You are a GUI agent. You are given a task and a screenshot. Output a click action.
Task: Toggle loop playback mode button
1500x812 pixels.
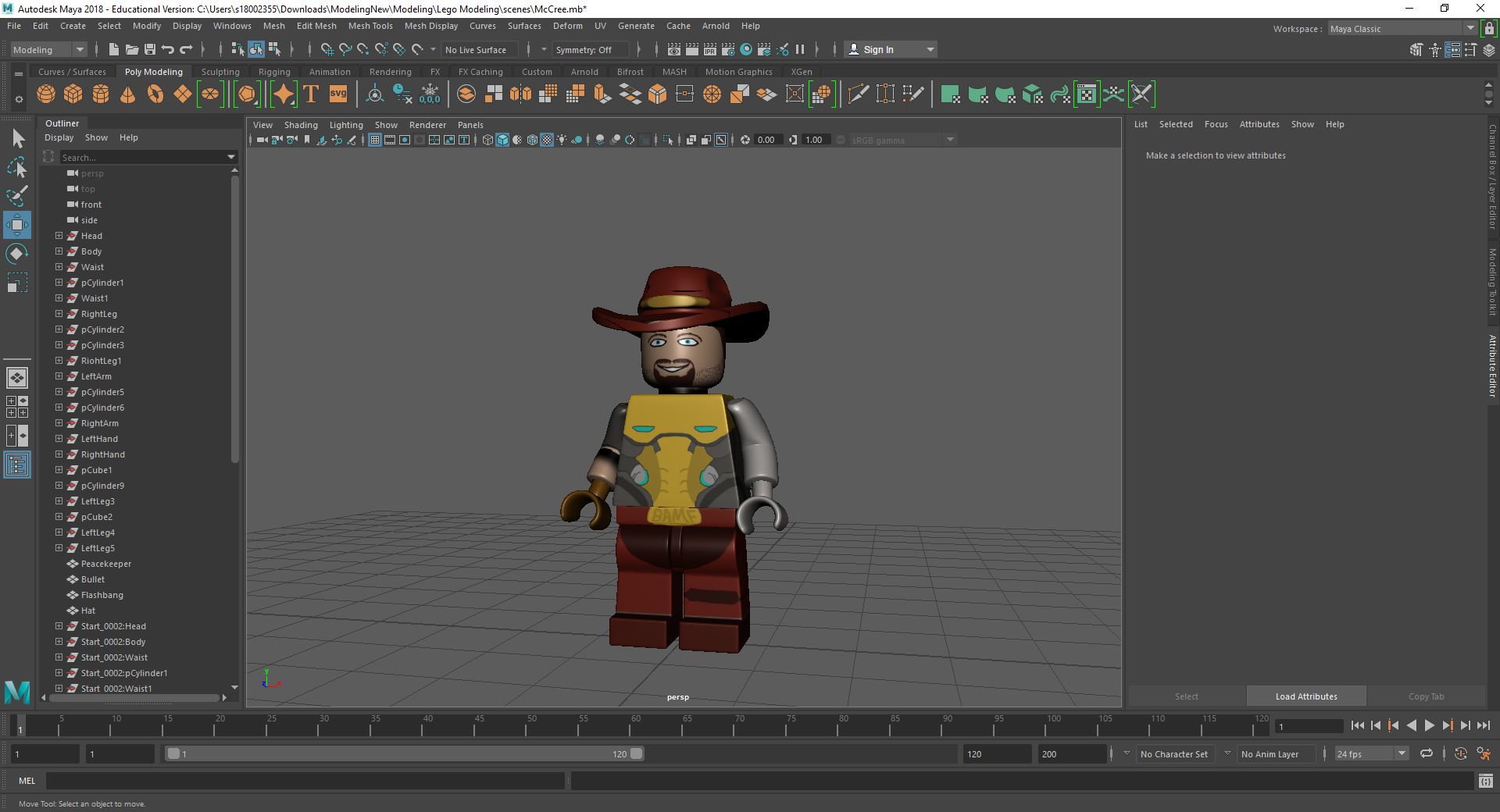[x=1427, y=753]
